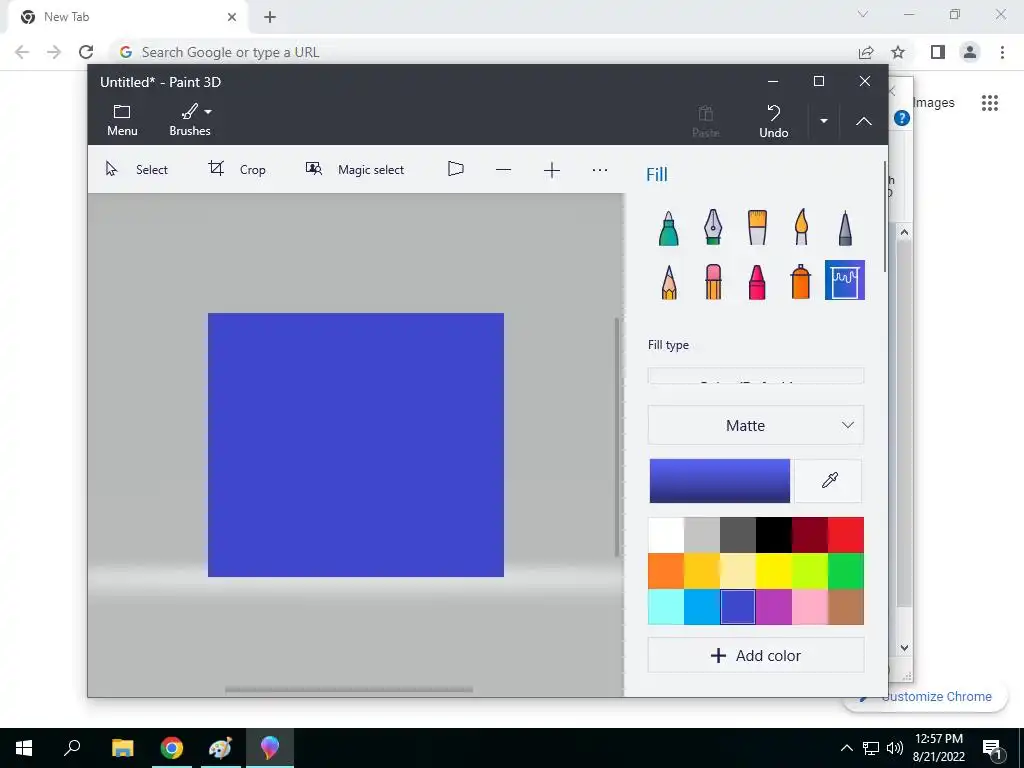
Task: Start Magic select
Action: (355, 169)
